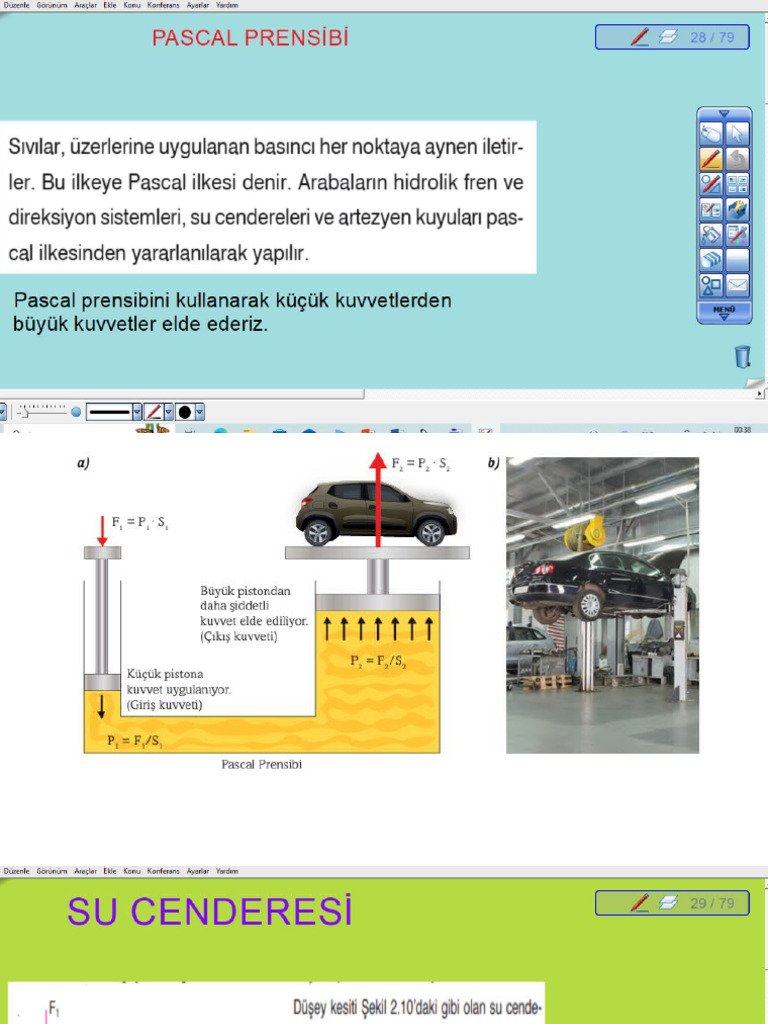
Task: Click the pen icon beside 29 / 79
Action: pyautogui.click(x=640, y=903)
